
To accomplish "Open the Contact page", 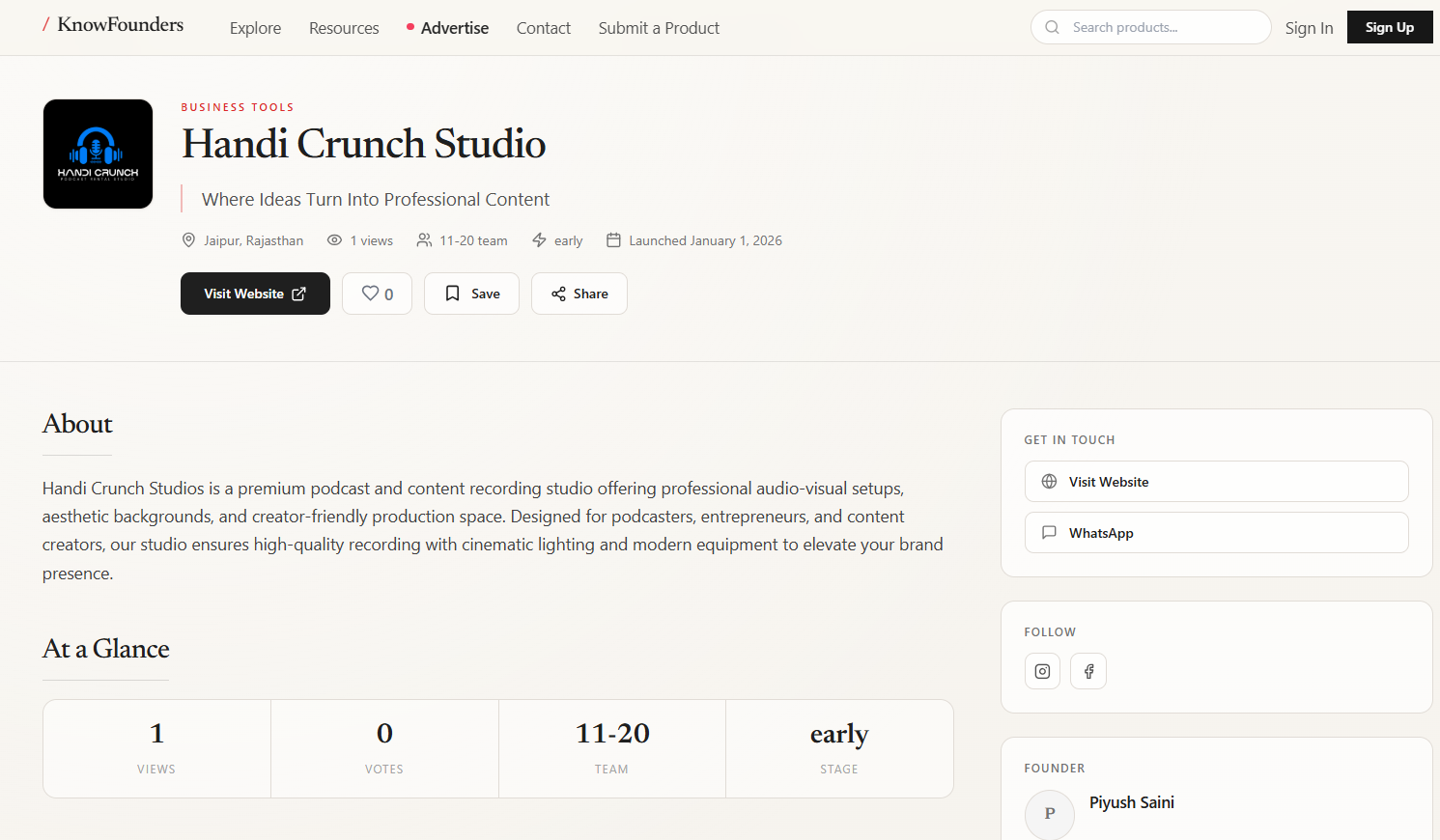I will 544,28.
